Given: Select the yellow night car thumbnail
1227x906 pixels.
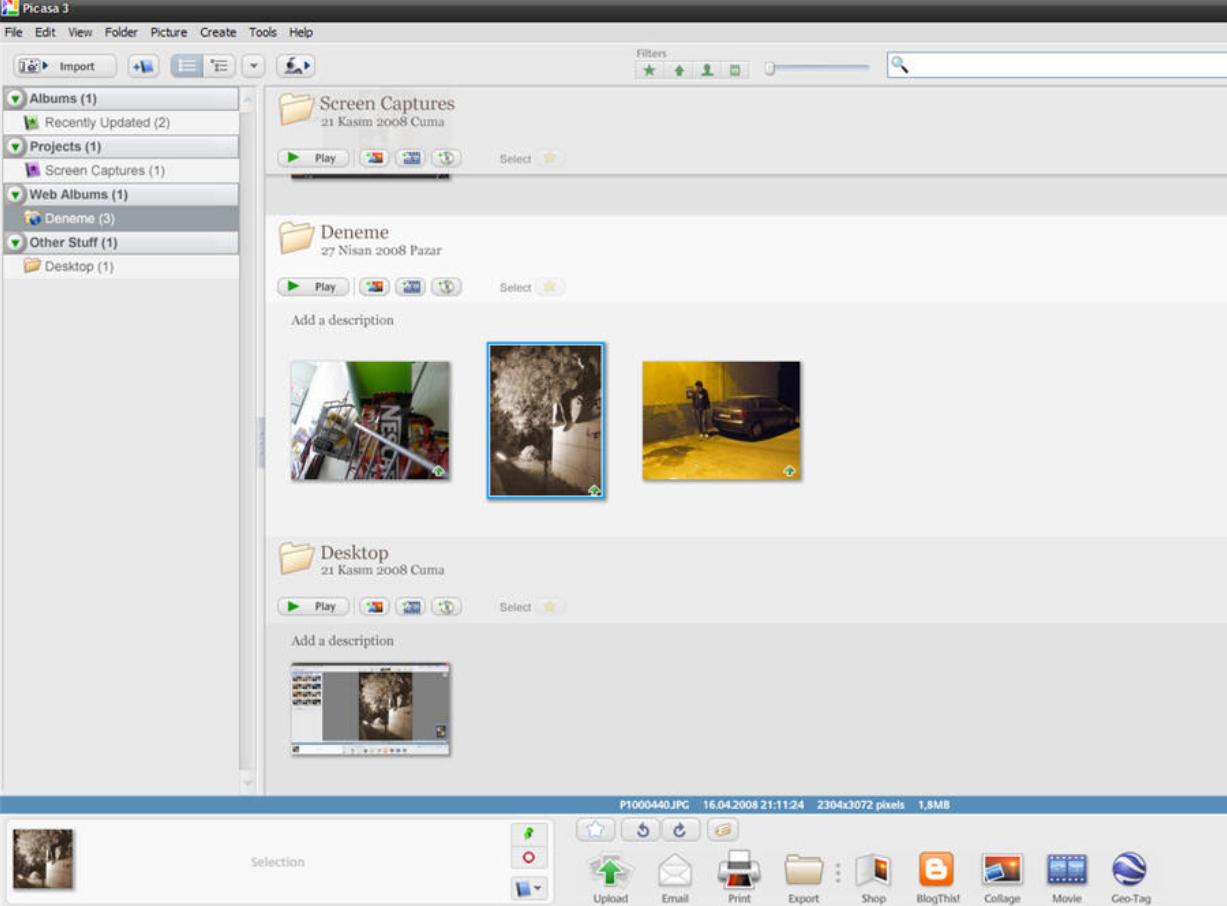Looking at the screenshot, I should 721,421.
